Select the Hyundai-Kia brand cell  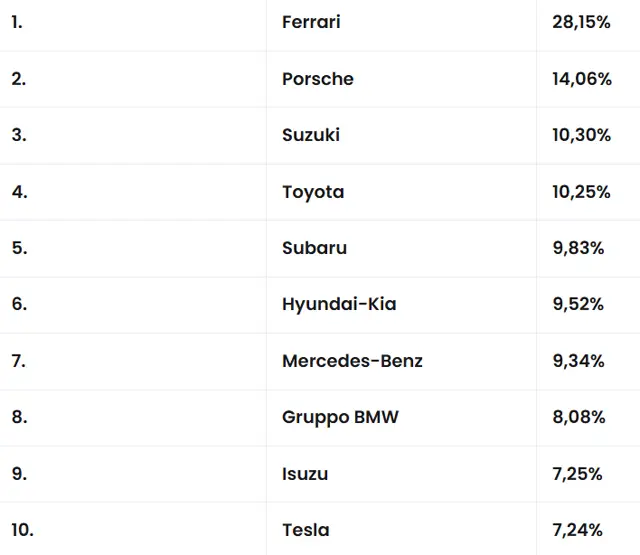[x=339, y=304]
